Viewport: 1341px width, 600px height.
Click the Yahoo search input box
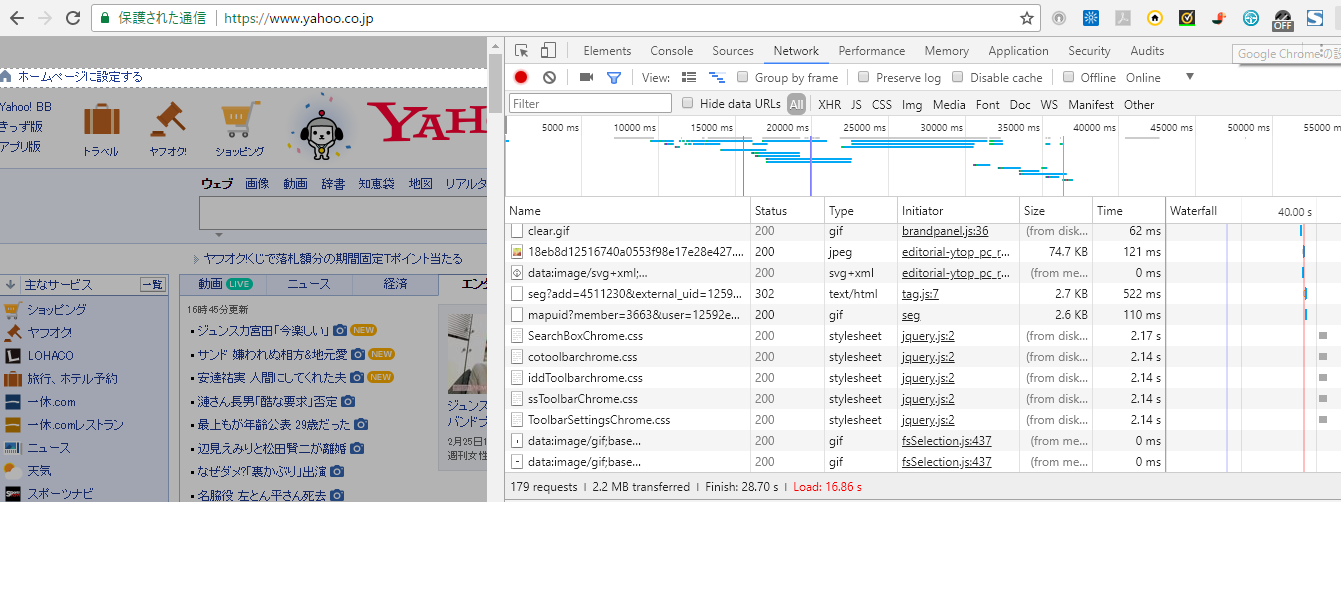pos(344,214)
